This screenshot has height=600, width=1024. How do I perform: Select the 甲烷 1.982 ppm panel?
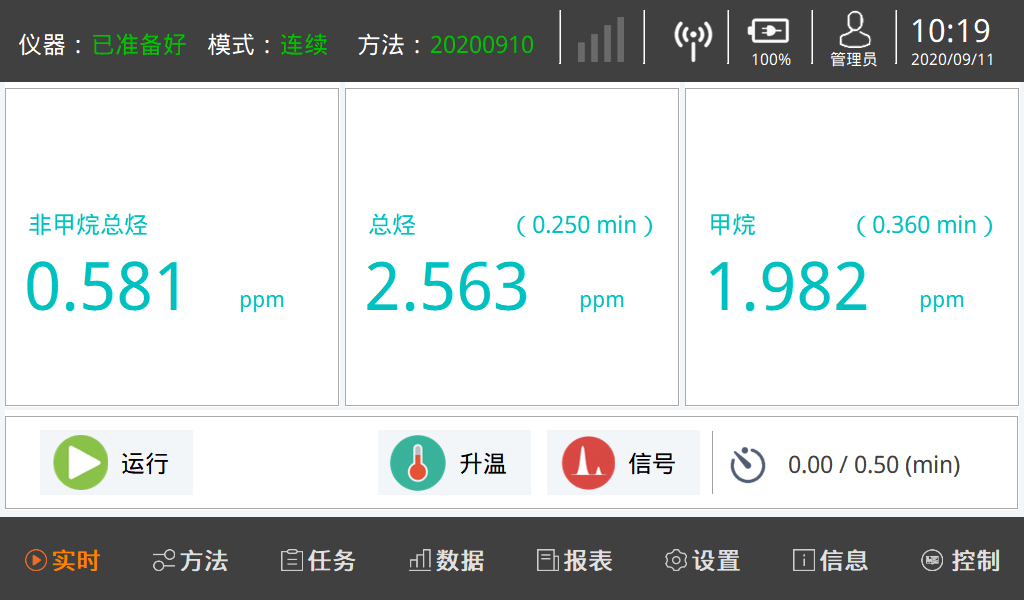(851, 247)
